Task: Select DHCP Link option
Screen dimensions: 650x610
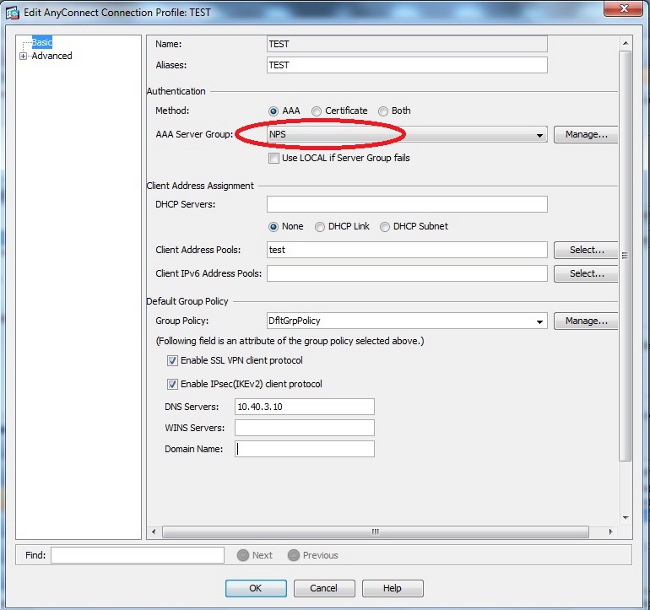Action: 320,227
